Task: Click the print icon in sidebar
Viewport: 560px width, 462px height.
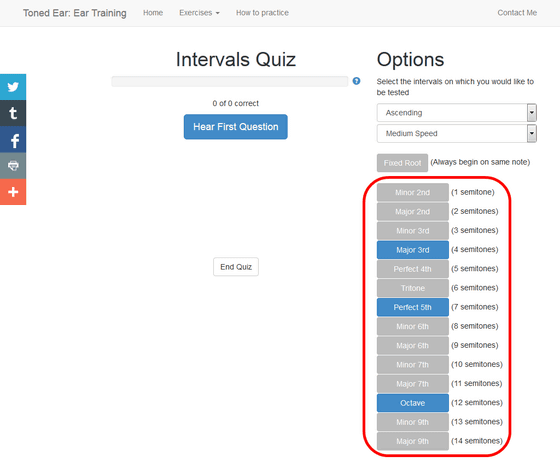Action: [13, 166]
